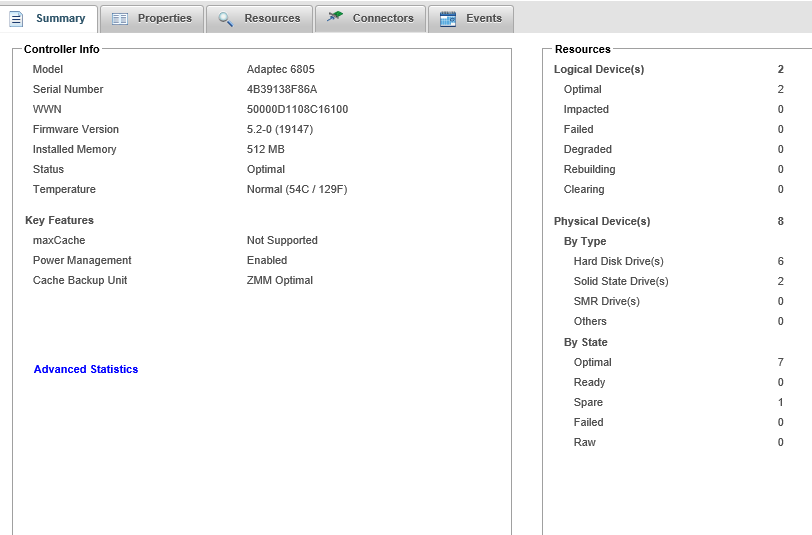
Task: Open the Resources tab
Action: click(272, 19)
